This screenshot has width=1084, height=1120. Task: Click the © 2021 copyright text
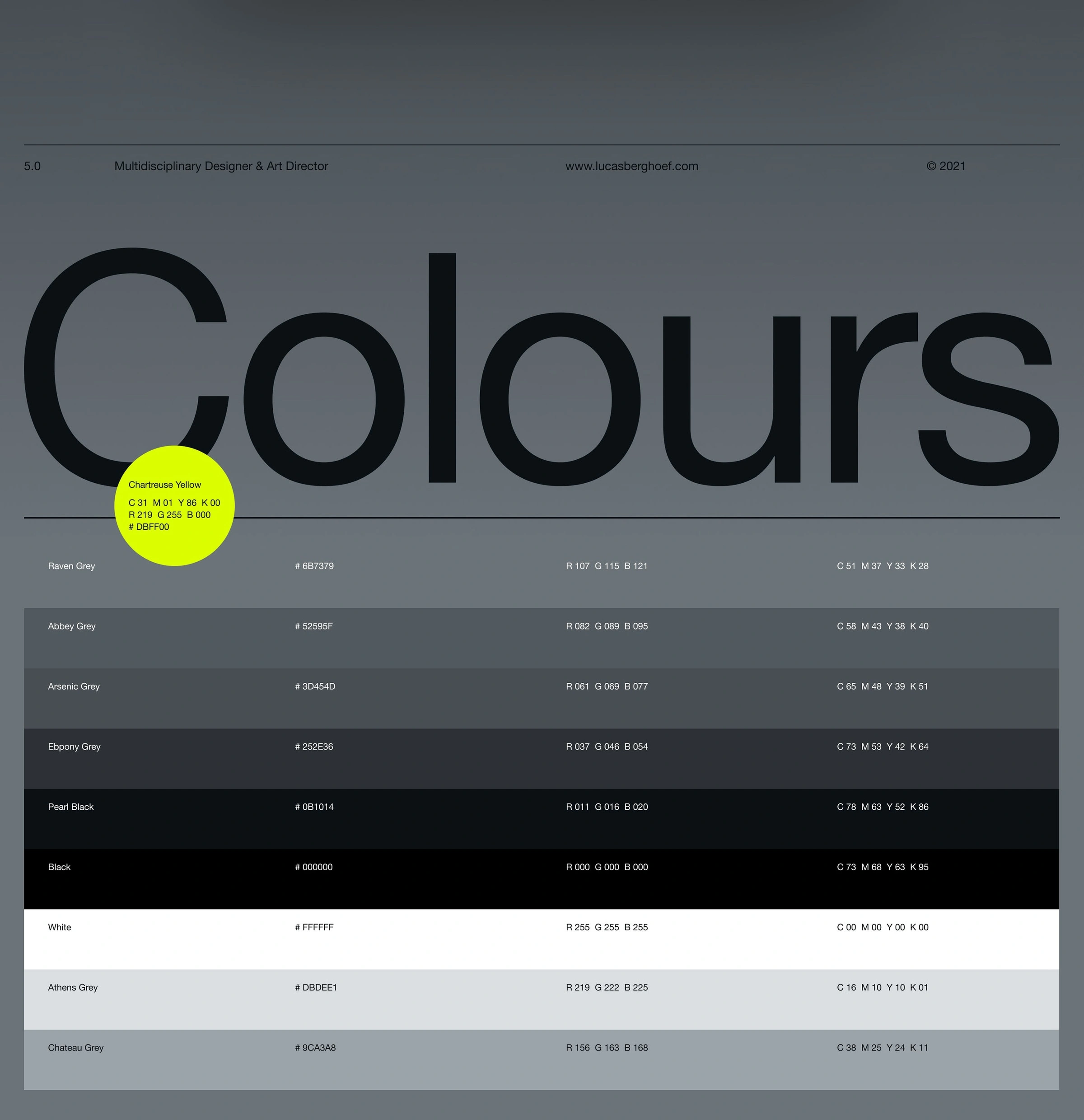tap(946, 166)
